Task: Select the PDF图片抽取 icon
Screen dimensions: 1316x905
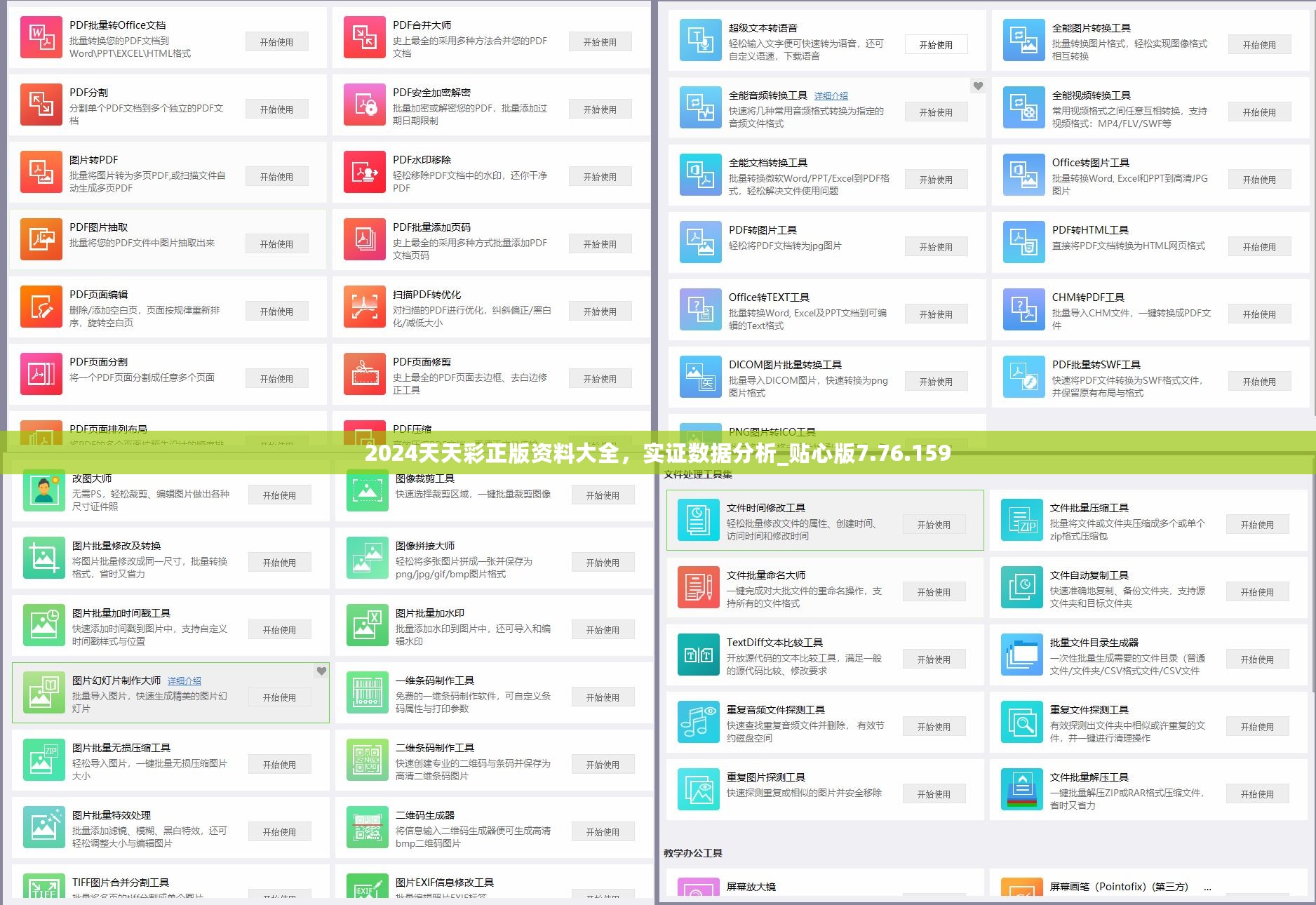Action: point(41,239)
